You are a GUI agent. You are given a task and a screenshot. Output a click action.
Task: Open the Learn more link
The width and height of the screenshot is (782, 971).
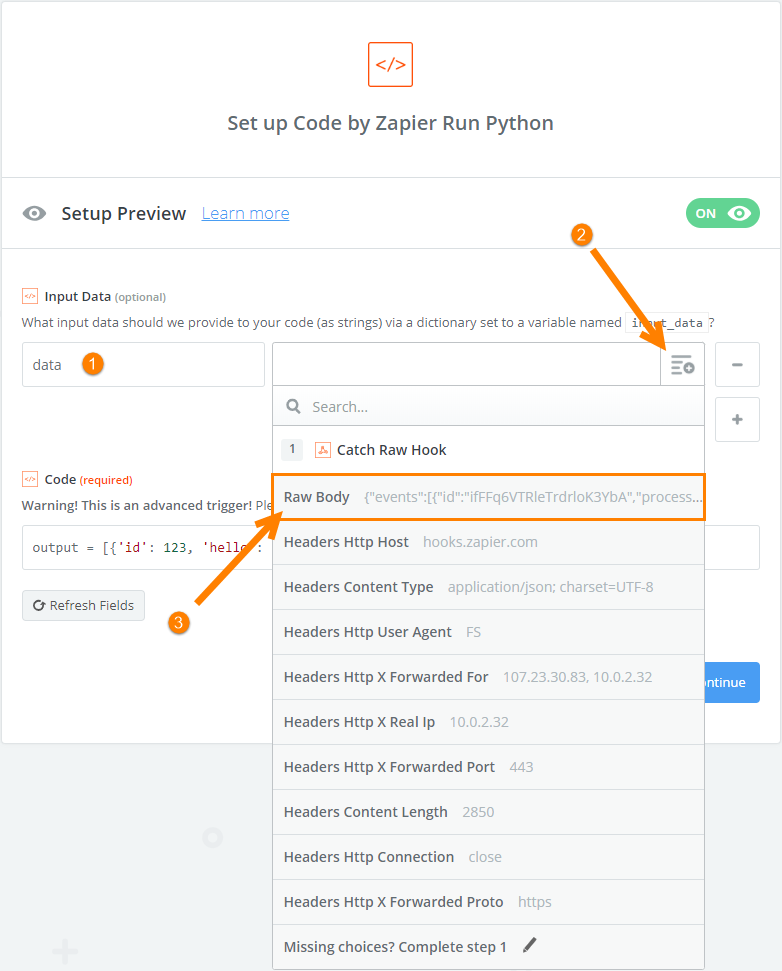click(x=245, y=213)
